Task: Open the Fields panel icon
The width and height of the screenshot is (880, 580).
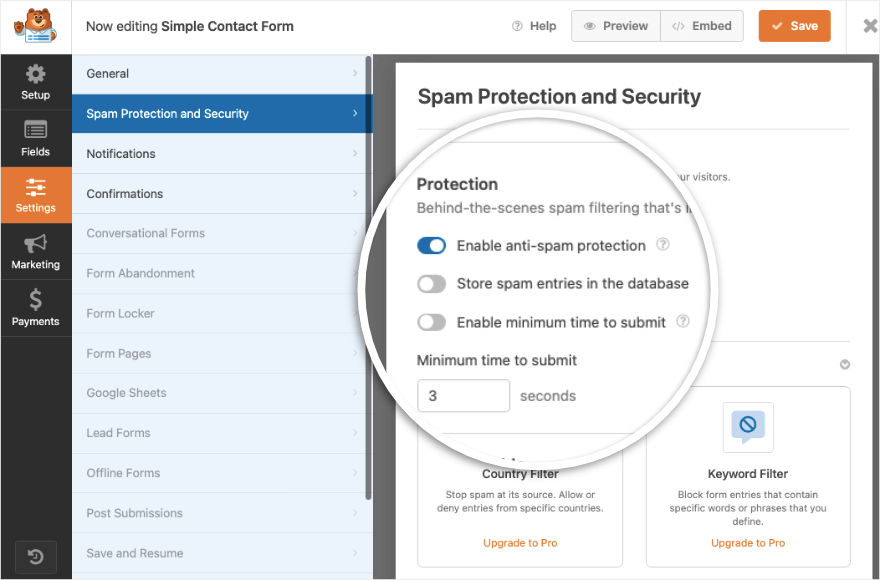Action: [35, 139]
